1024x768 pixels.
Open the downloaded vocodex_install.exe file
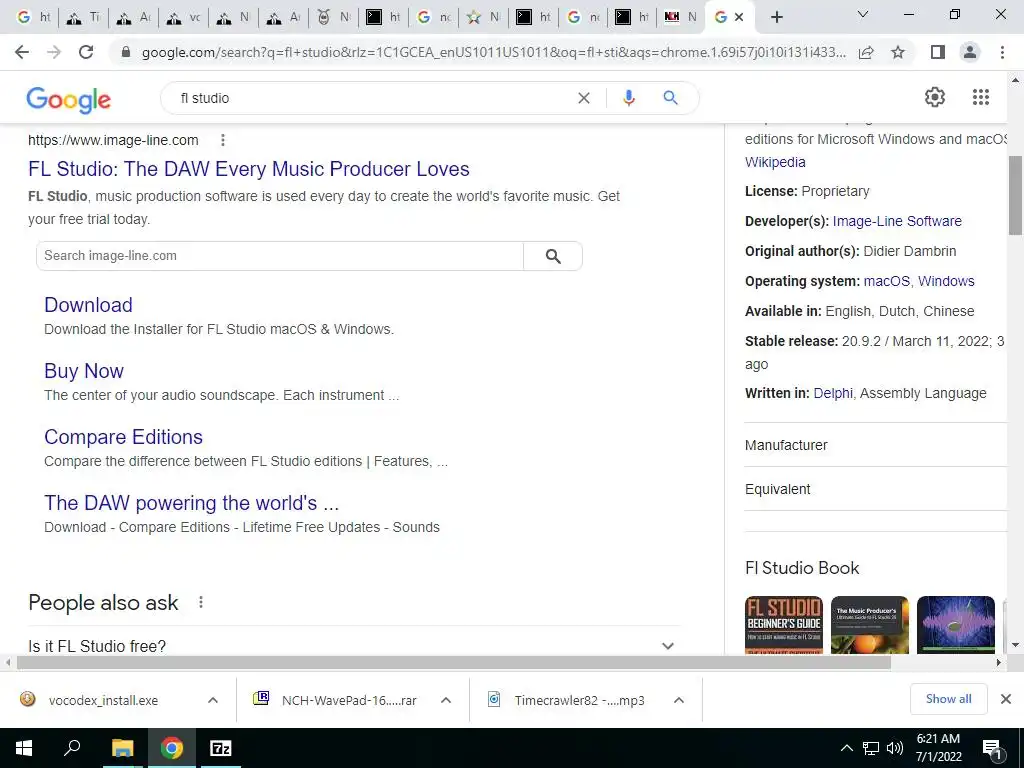pyautogui.click(x=103, y=700)
